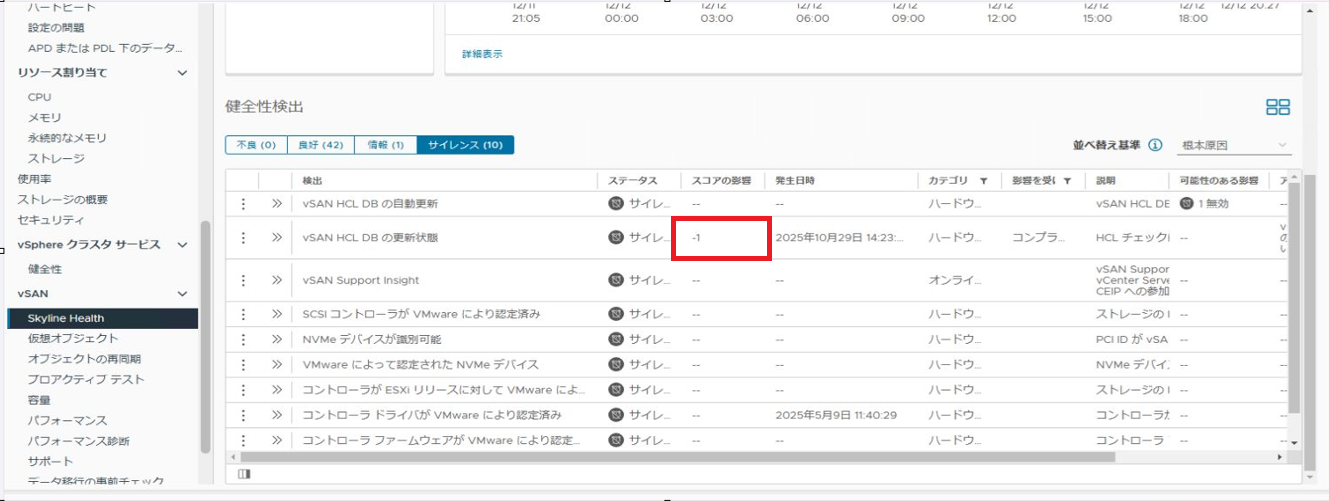
Task: Click filter icon in カテゴリ column header
Action: click(x=984, y=181)
